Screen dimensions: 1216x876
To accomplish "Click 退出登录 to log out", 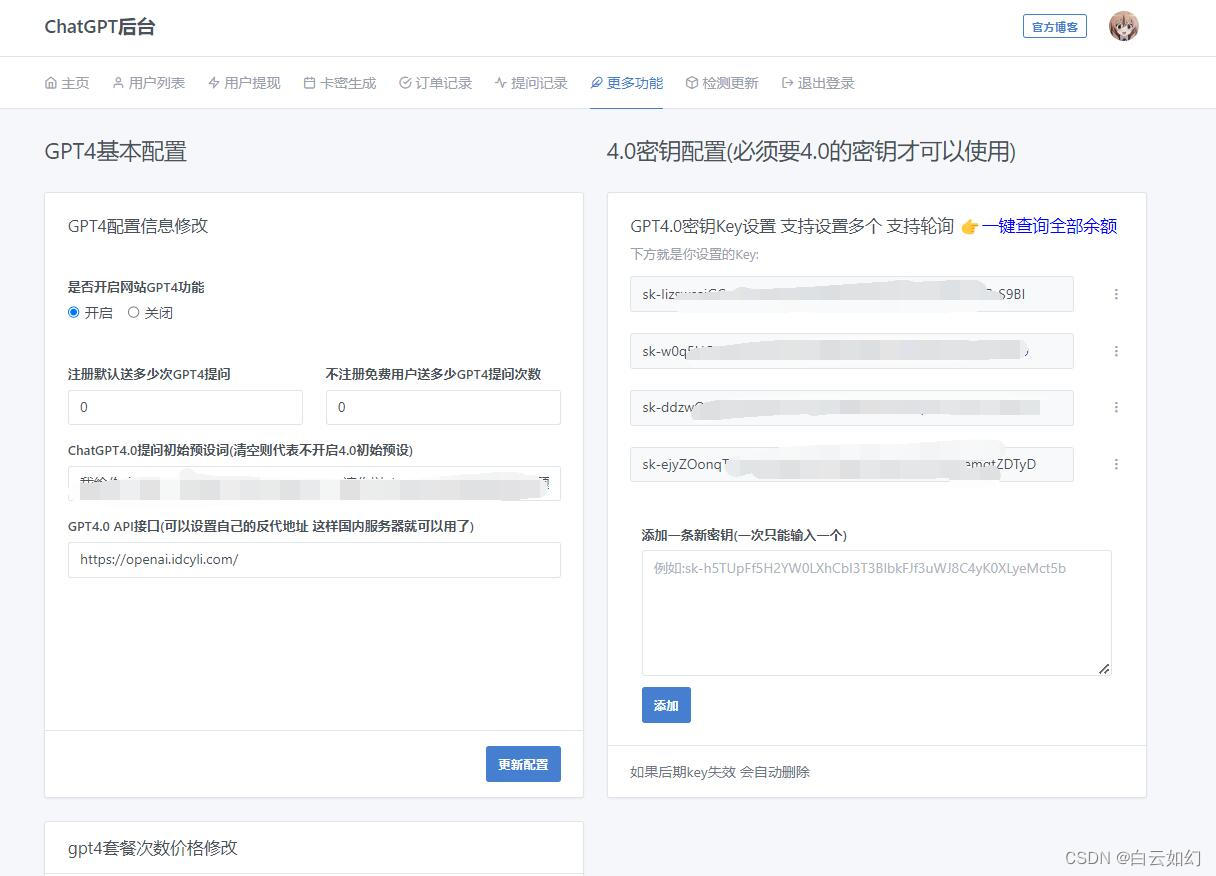I will pyautogui.click(x=818, y=83).
